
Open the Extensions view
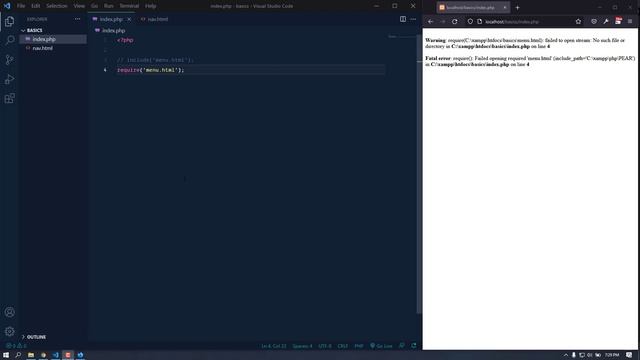click(9, 98)
